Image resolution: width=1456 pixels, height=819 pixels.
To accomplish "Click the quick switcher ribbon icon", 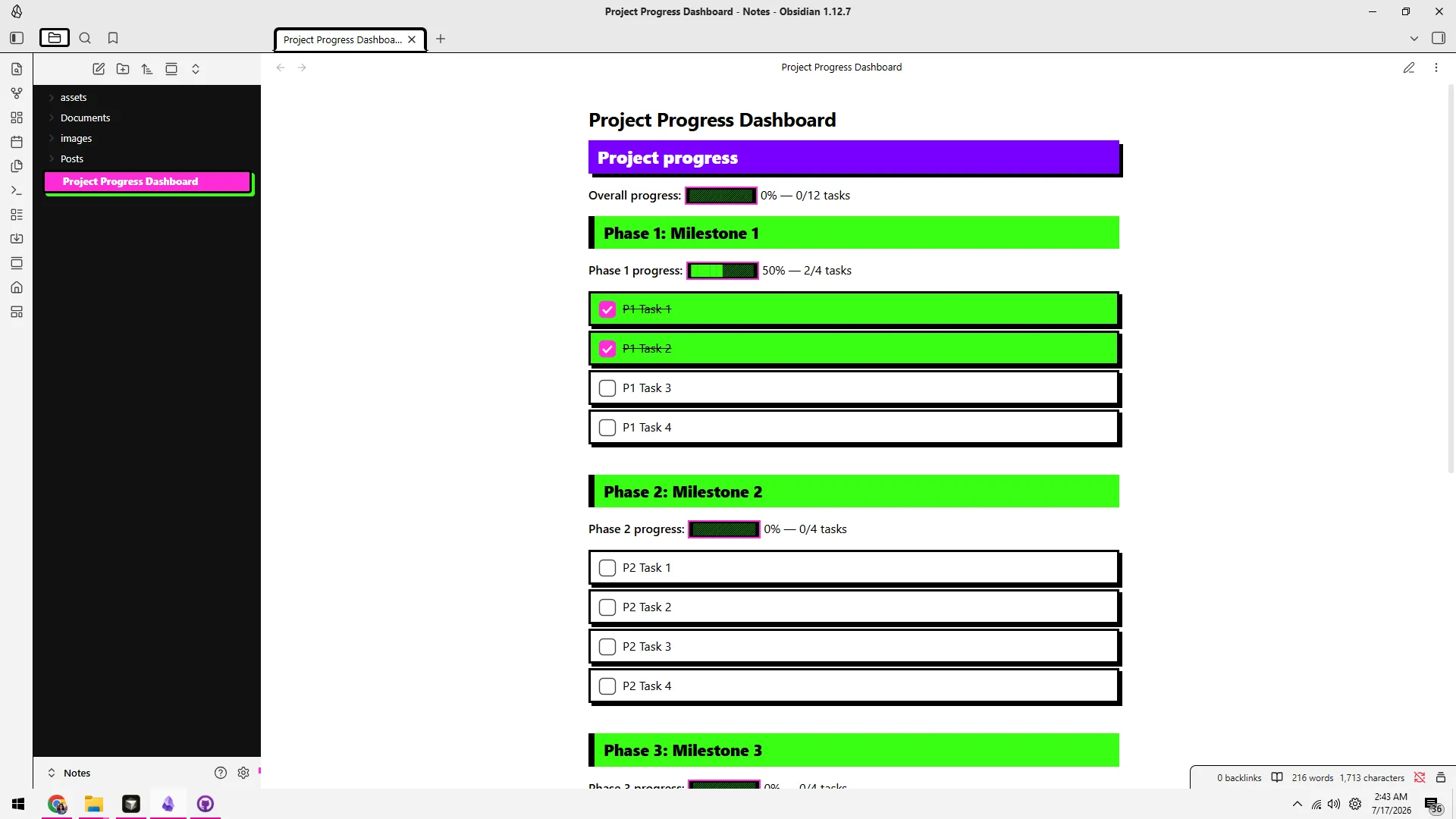I will 17,69.
